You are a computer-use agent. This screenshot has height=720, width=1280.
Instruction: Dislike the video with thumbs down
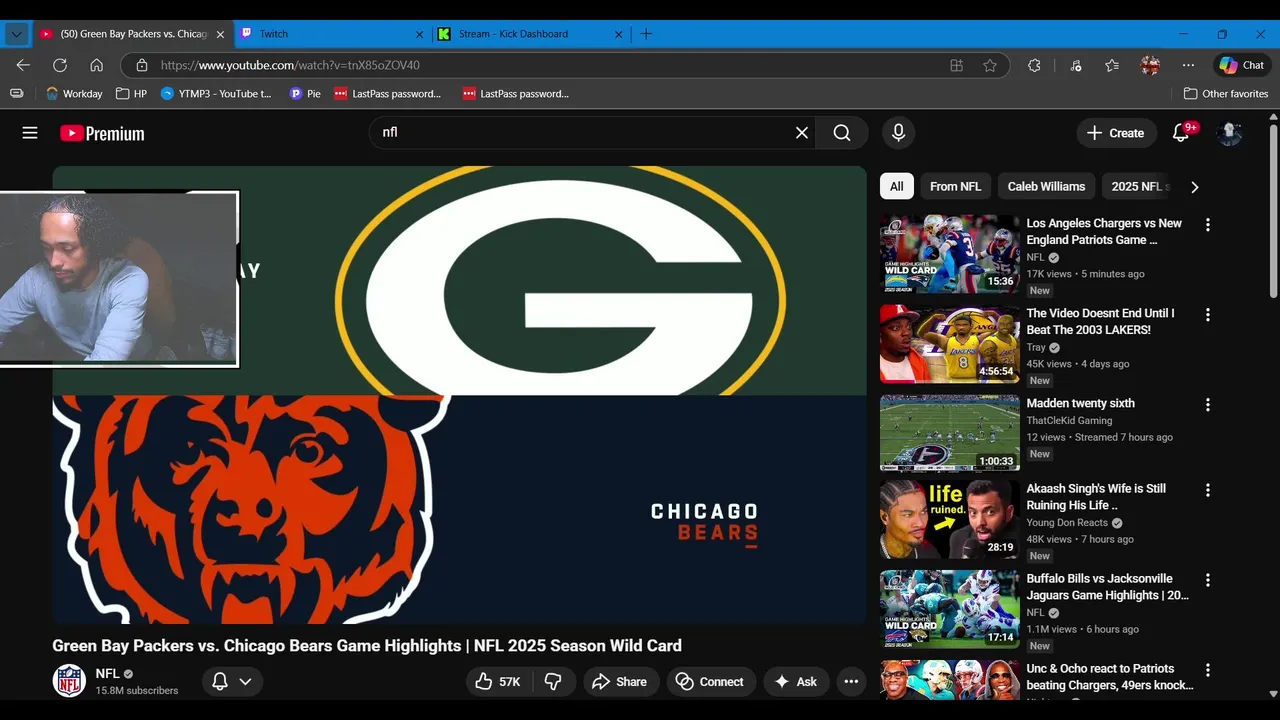pyautogui.click(x=553, y=682)
